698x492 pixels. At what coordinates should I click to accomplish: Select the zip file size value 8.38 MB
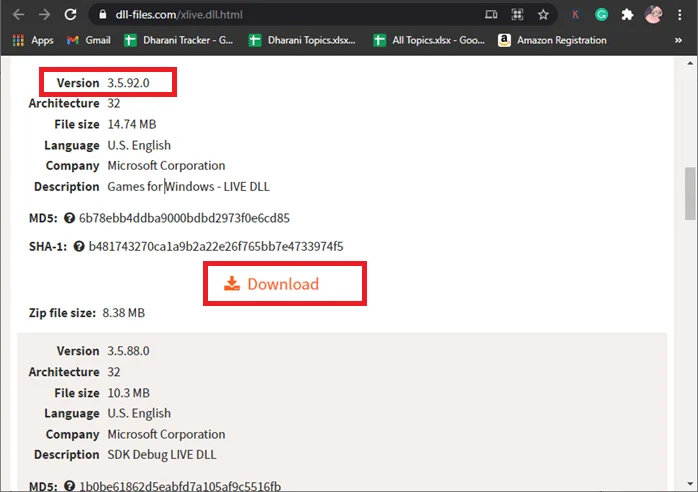(124, 313)
